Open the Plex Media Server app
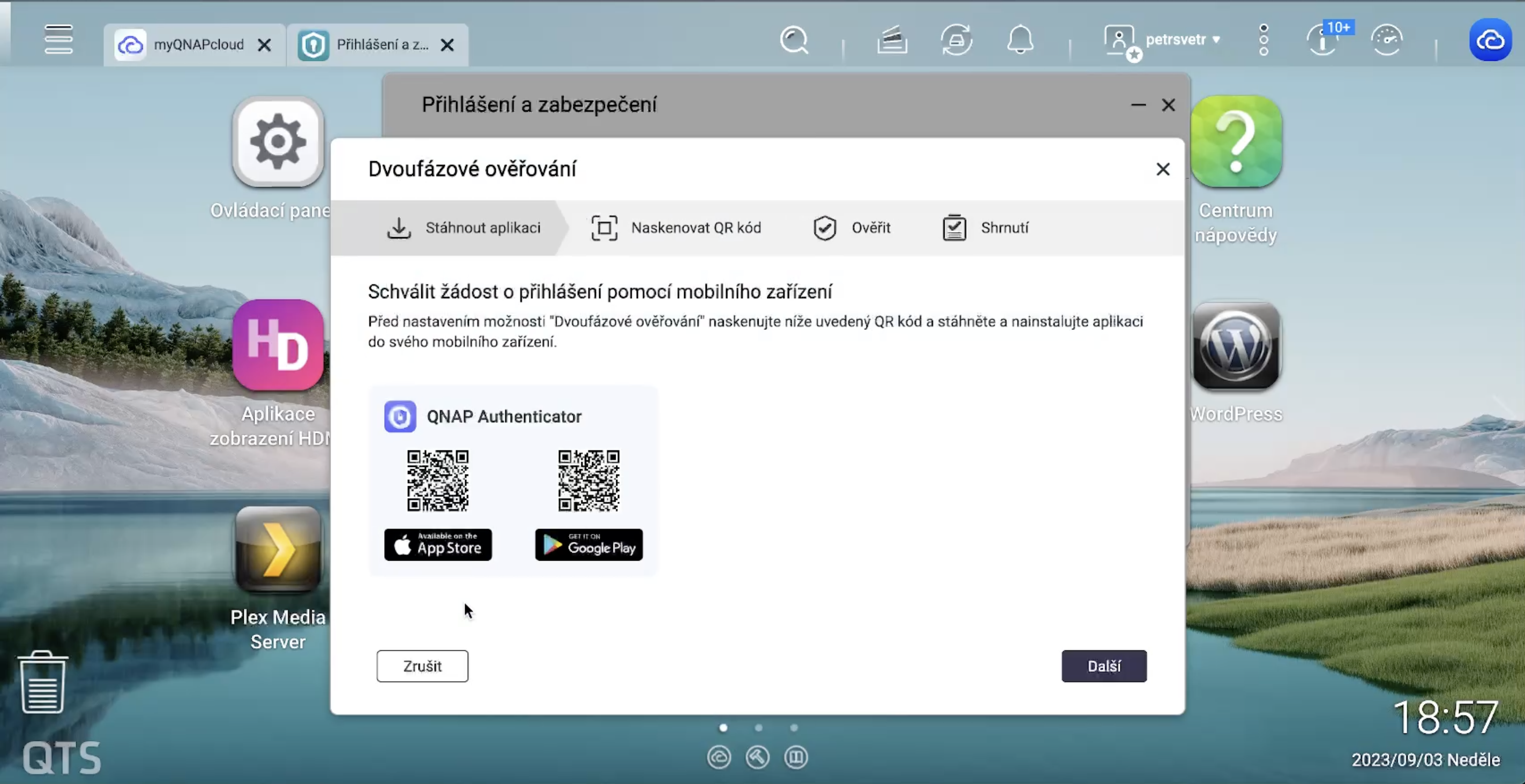The width and height of the screenshot is (1525, 784). click(x=278, y=551)
